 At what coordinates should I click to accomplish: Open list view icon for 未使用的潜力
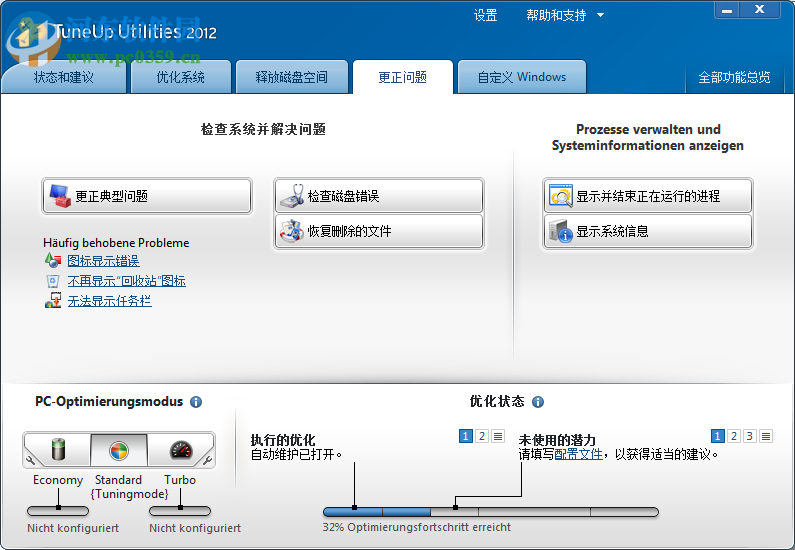pyautogui.click(x=766, y=436)
